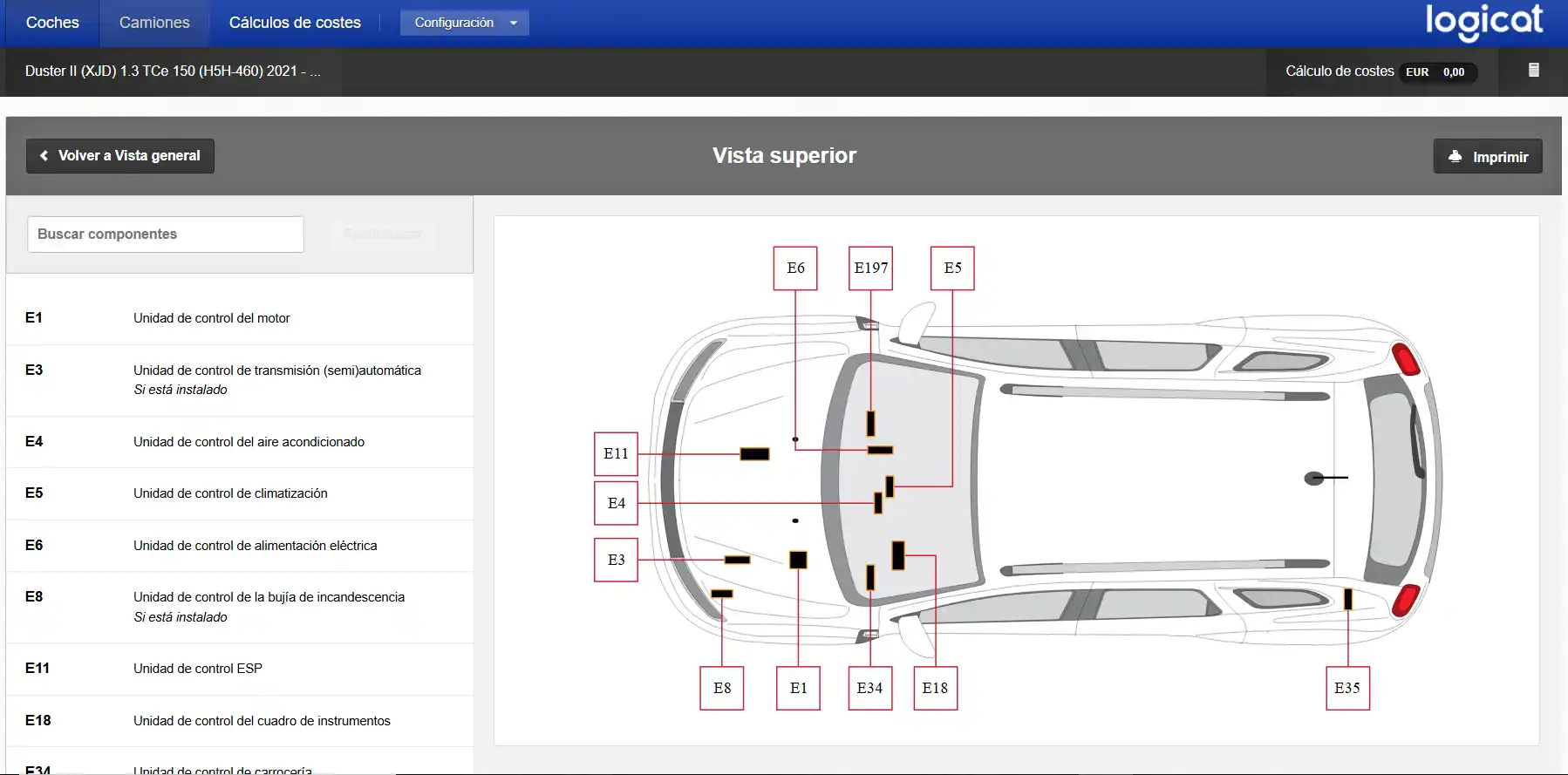The image size is (1568, 775).
Task: Click the E6 label box in diagram
Action: 795,269
